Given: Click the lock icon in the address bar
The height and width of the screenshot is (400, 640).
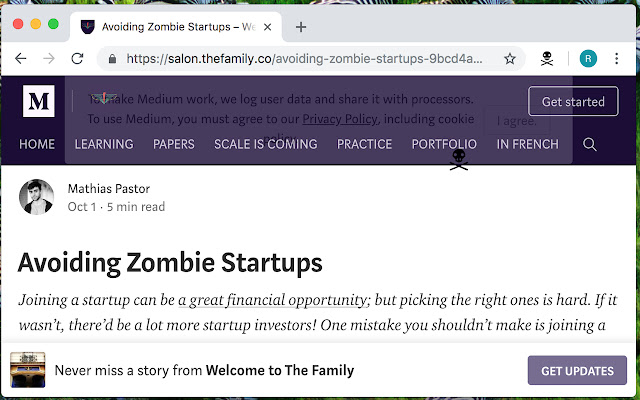Looking at the screenshot, I should point(112,59).
